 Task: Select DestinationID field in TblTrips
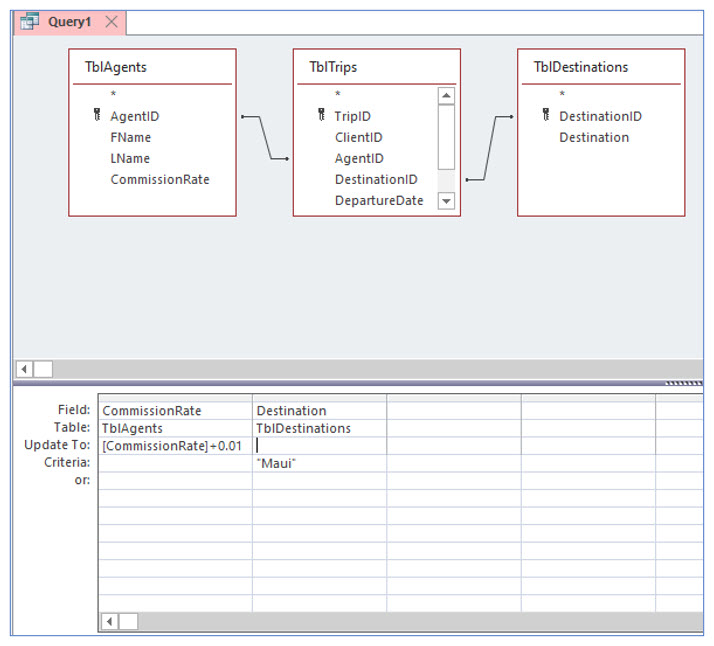coord(377,179)
